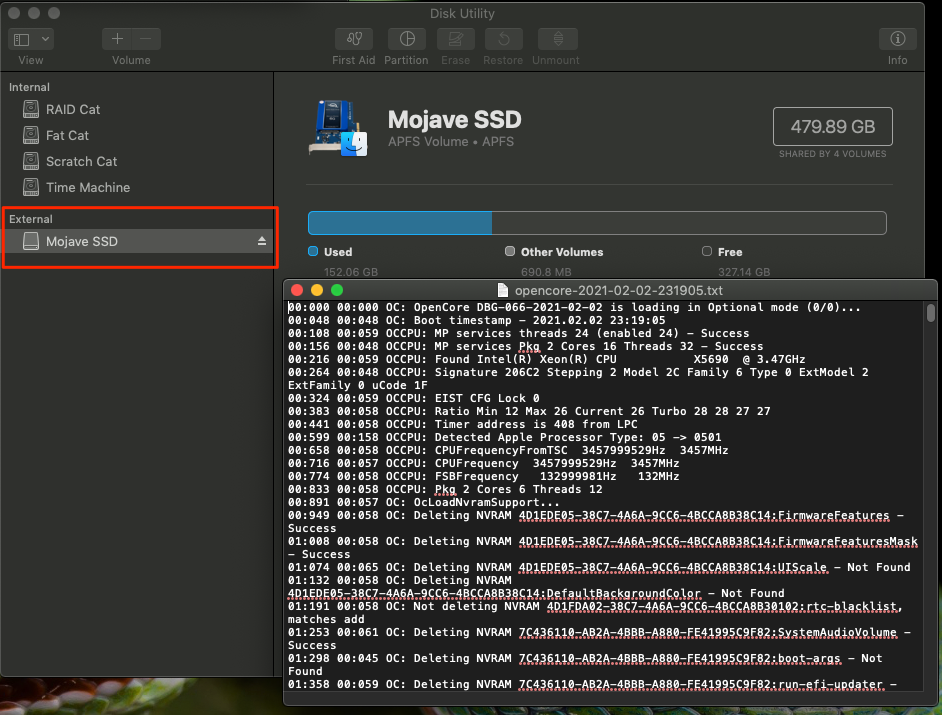This screenshot has height=715, width=942.
Task: Open the View dropdown chevron
Action: tap(45, 40)
